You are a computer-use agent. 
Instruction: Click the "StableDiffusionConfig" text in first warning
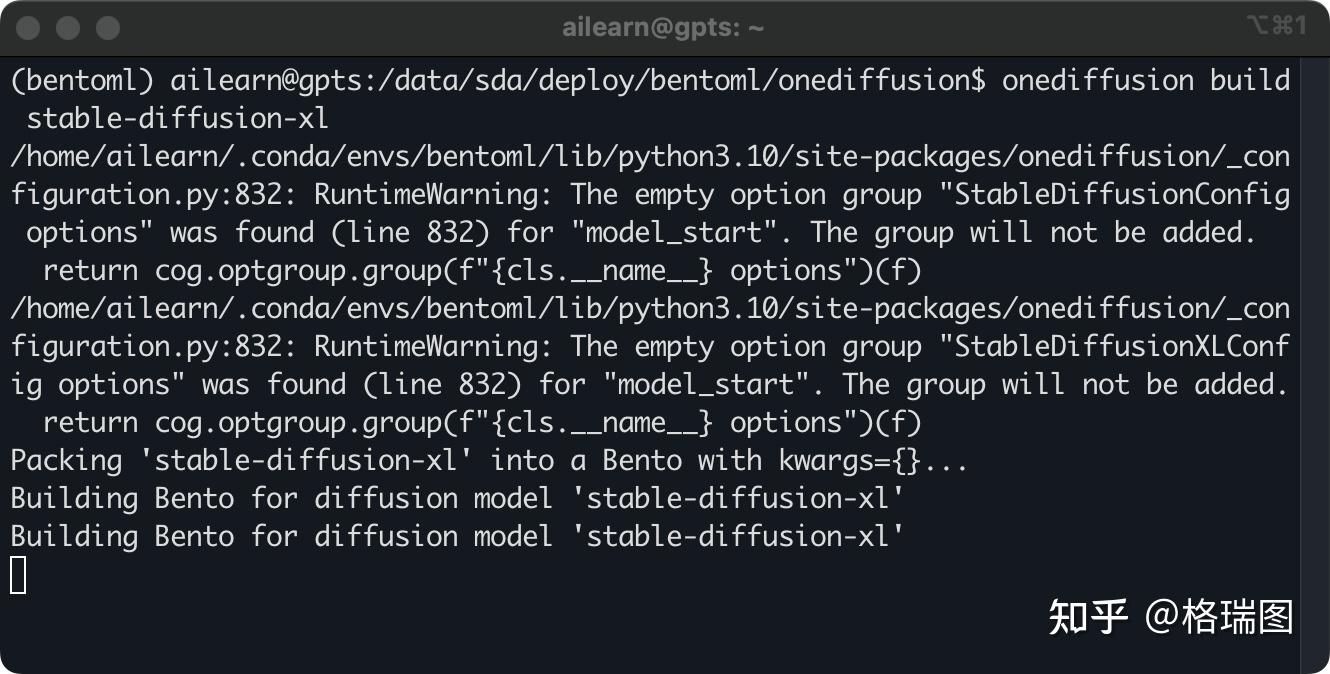tap(1122, 195)
